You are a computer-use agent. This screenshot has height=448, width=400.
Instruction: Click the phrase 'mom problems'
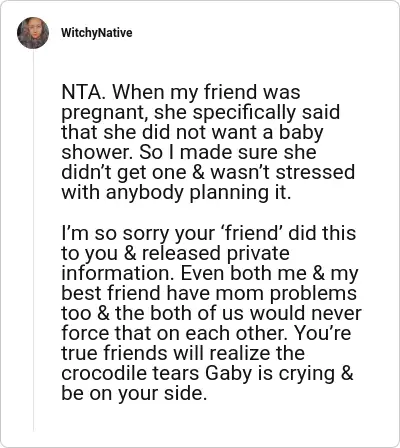point(287,293)
